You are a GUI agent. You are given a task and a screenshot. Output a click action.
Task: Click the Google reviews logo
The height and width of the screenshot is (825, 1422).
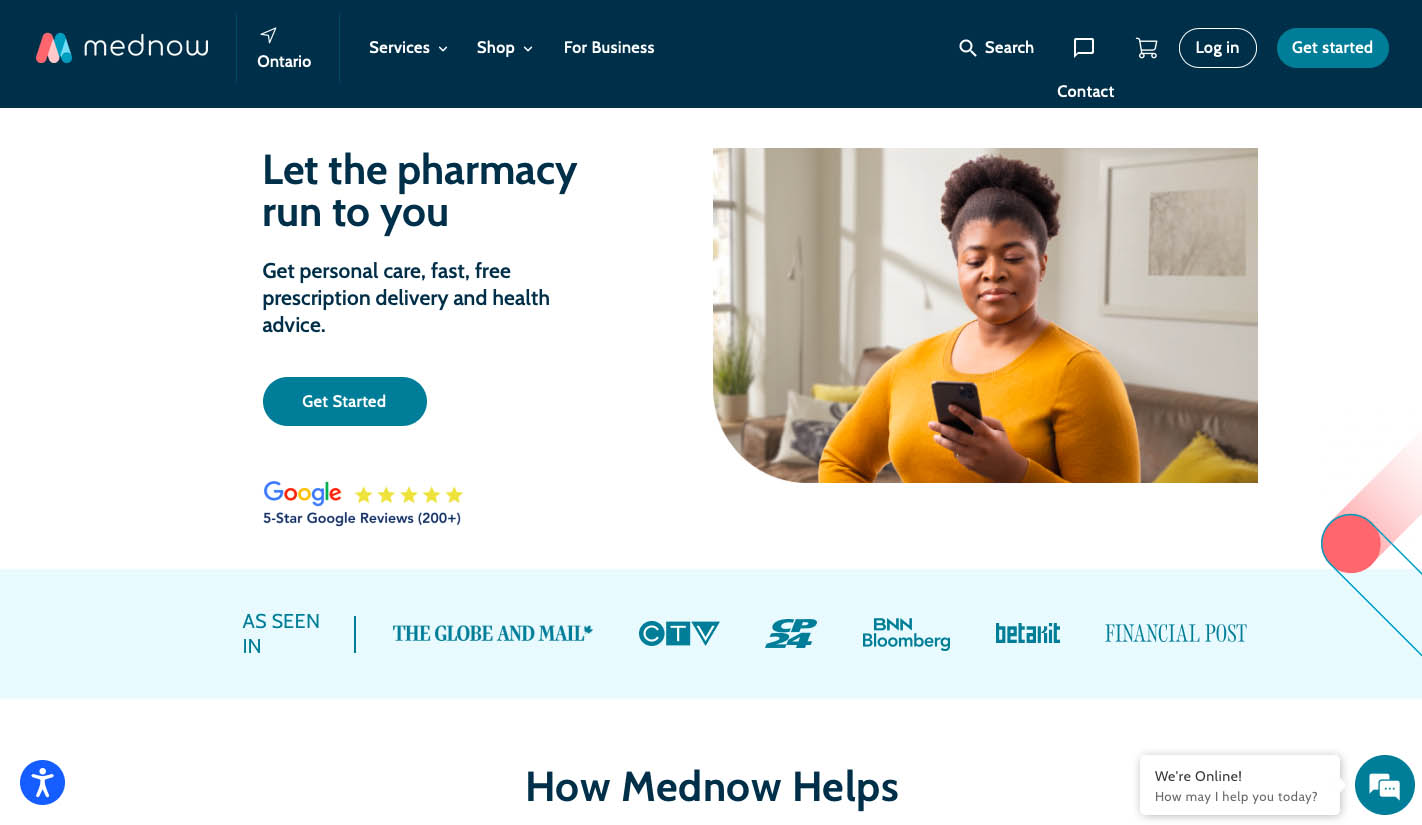point(302,492)
